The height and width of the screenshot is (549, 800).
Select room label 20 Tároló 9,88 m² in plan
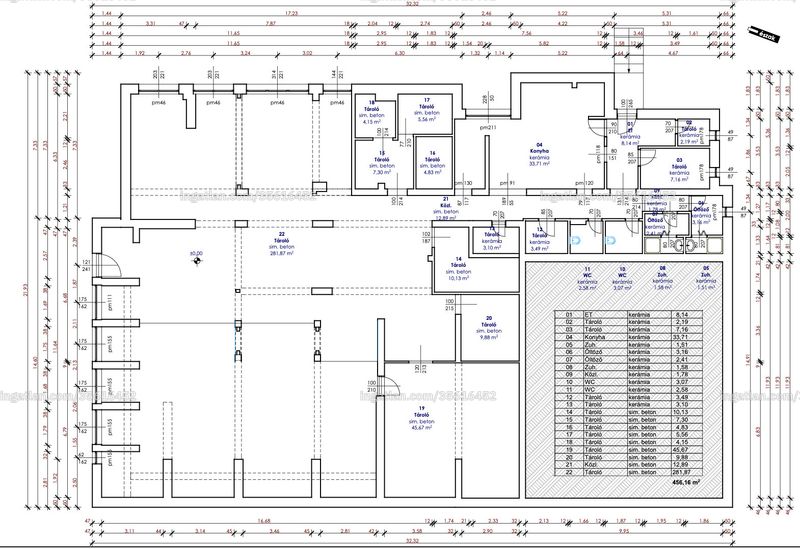point(488,328)
